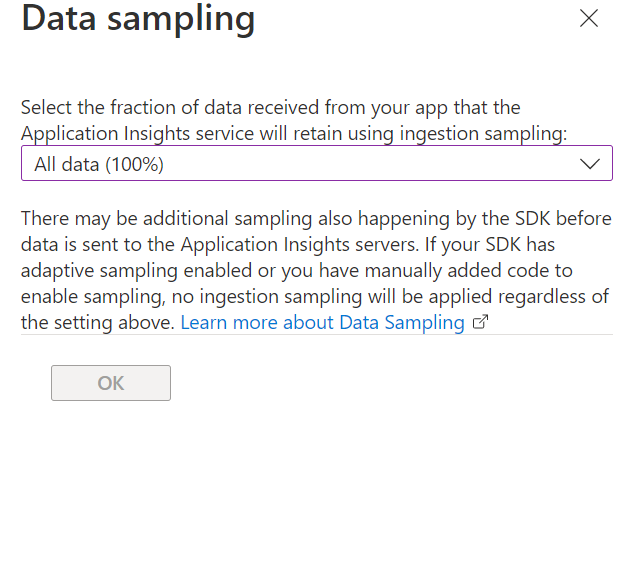This screenshot has width=643, height=573.
Task: Click the "the setting above." text
Action: tap(98, 322)
